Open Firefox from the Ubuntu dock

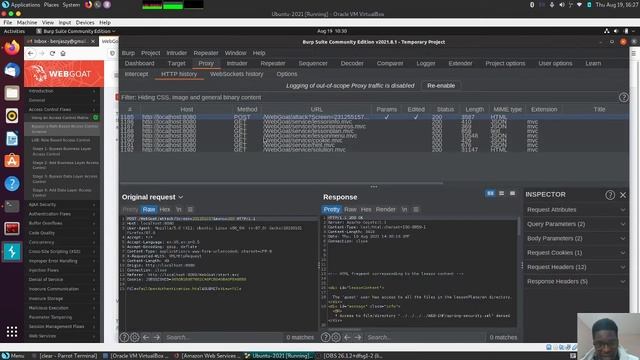[x=12, y=48]
